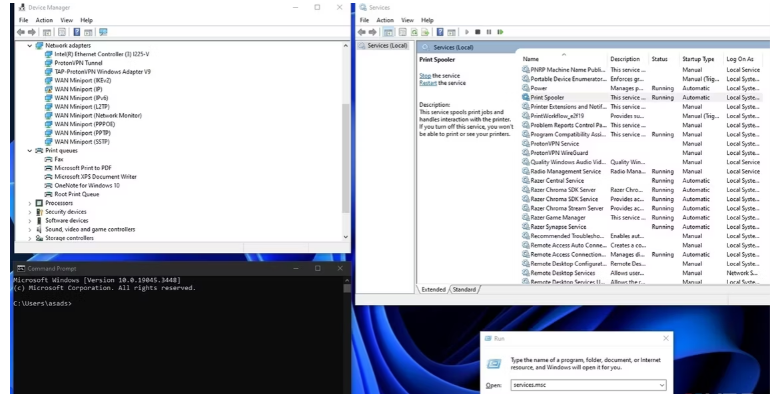Open Properties icon in Device Manager toolbar
Image resolution: width=772 pixels, height=394 pixels.
click(62, 32)
